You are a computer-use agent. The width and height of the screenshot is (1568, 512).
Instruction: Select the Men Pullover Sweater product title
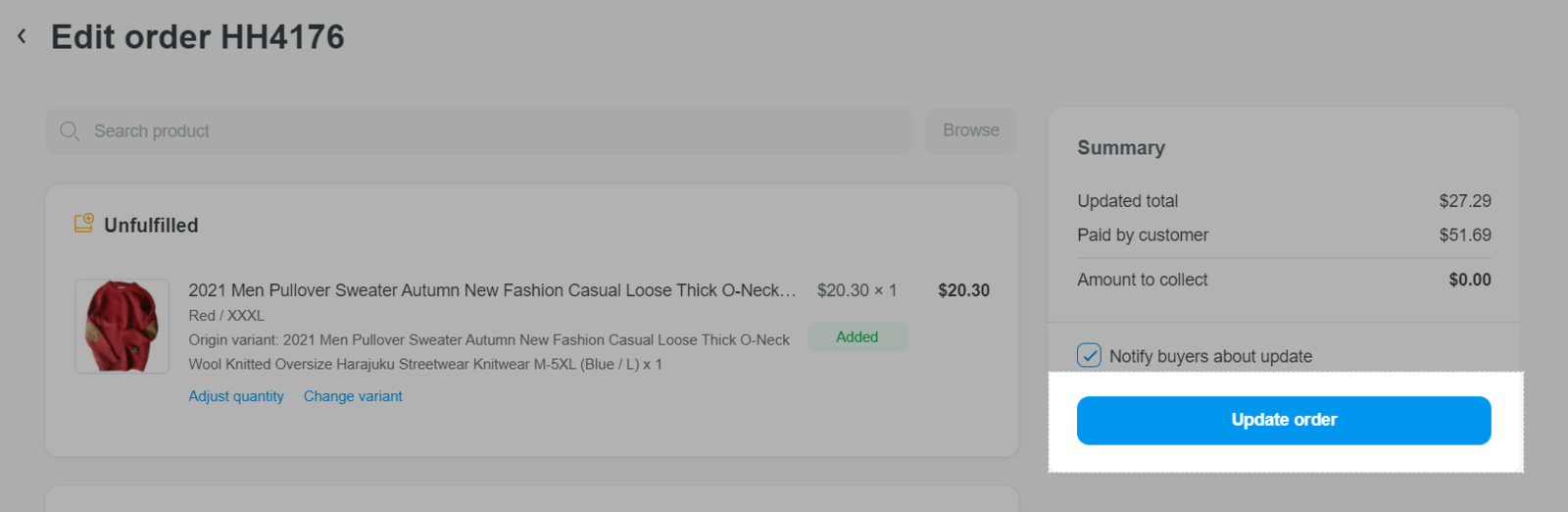pyautogui.click(x=492, y=290)
